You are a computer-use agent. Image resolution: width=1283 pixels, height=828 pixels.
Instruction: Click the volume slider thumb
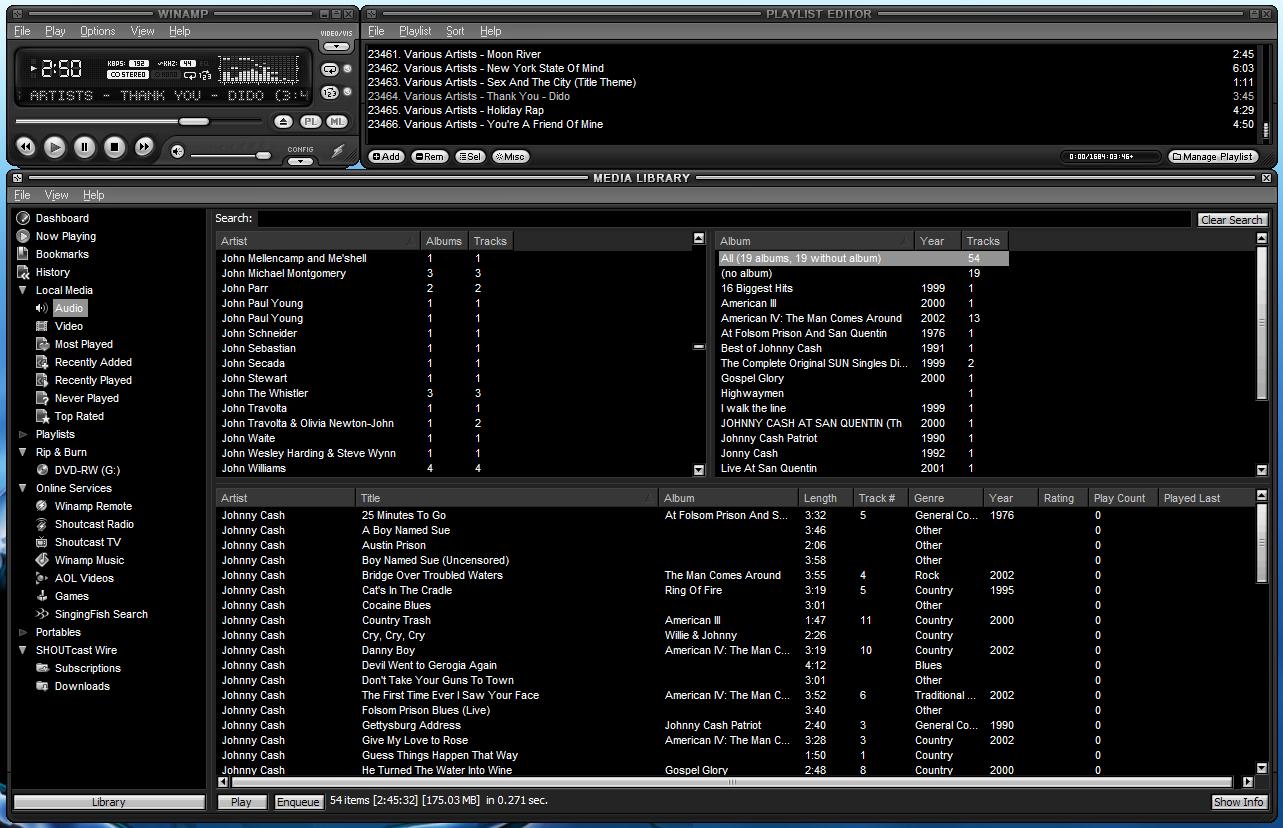tap(263, 155)
